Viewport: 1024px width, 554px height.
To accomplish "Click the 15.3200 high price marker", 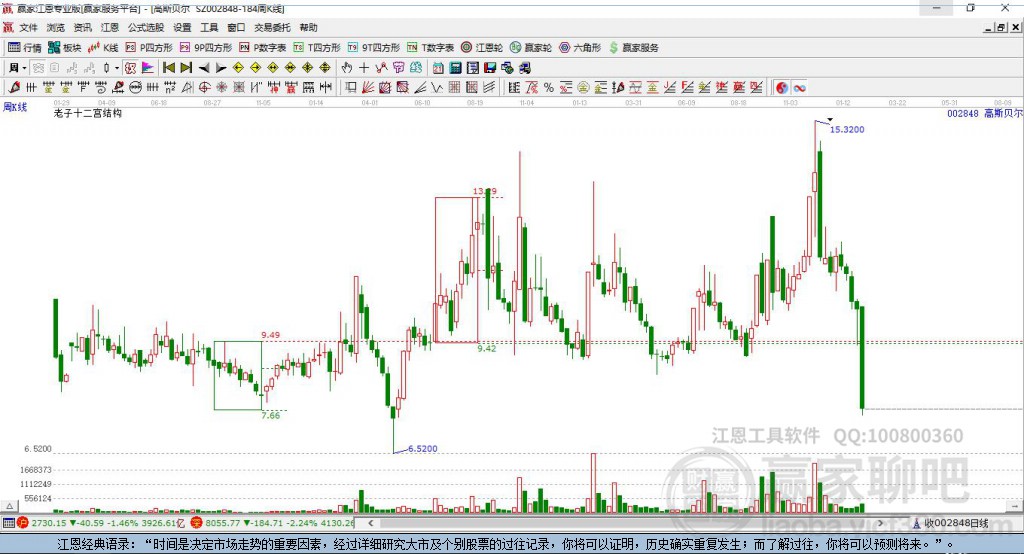I will tap(847, 129).
